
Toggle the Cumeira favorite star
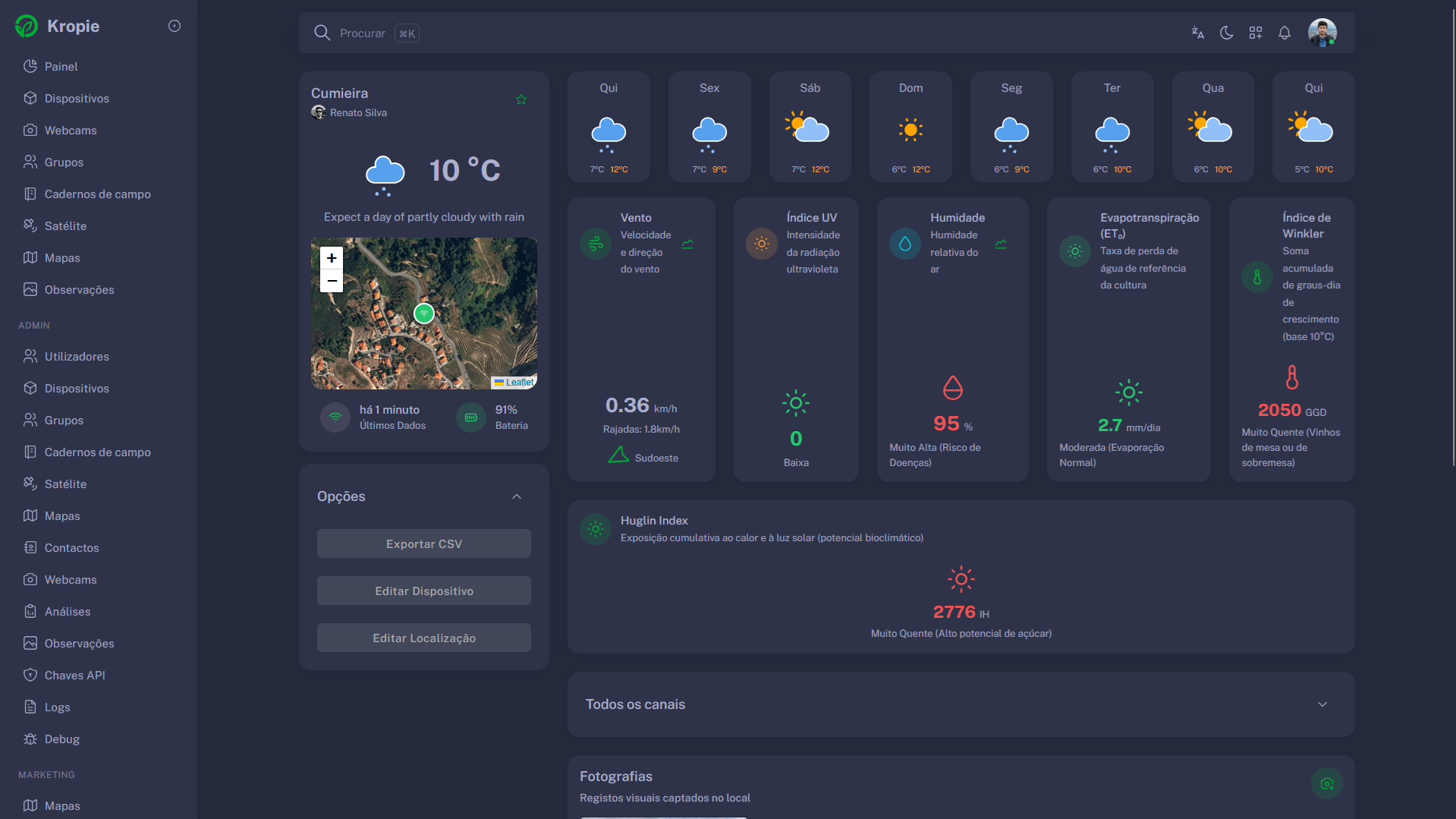coord(521,99)
